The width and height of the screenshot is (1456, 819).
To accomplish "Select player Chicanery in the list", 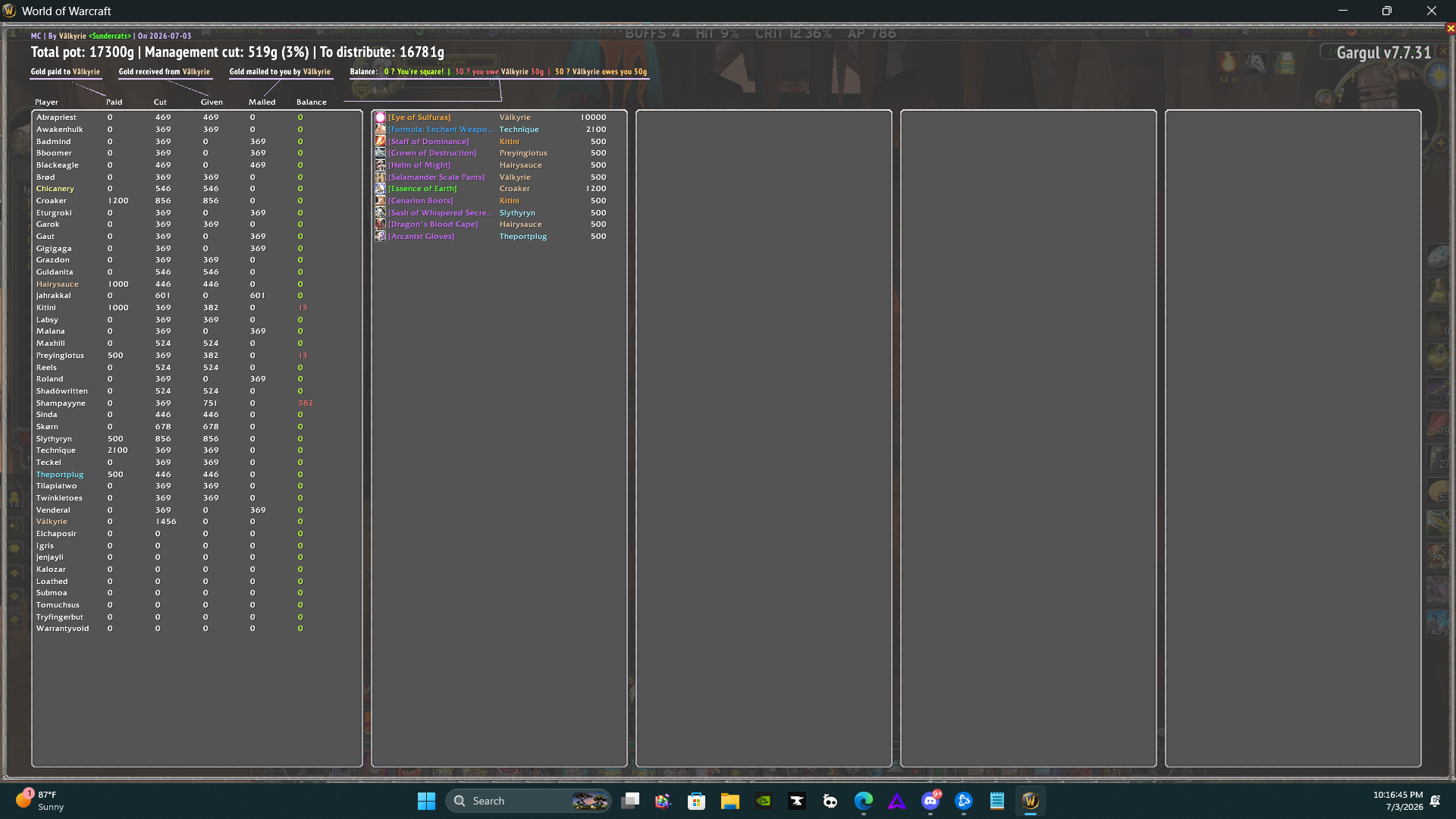I will click(x=55, y=189).
